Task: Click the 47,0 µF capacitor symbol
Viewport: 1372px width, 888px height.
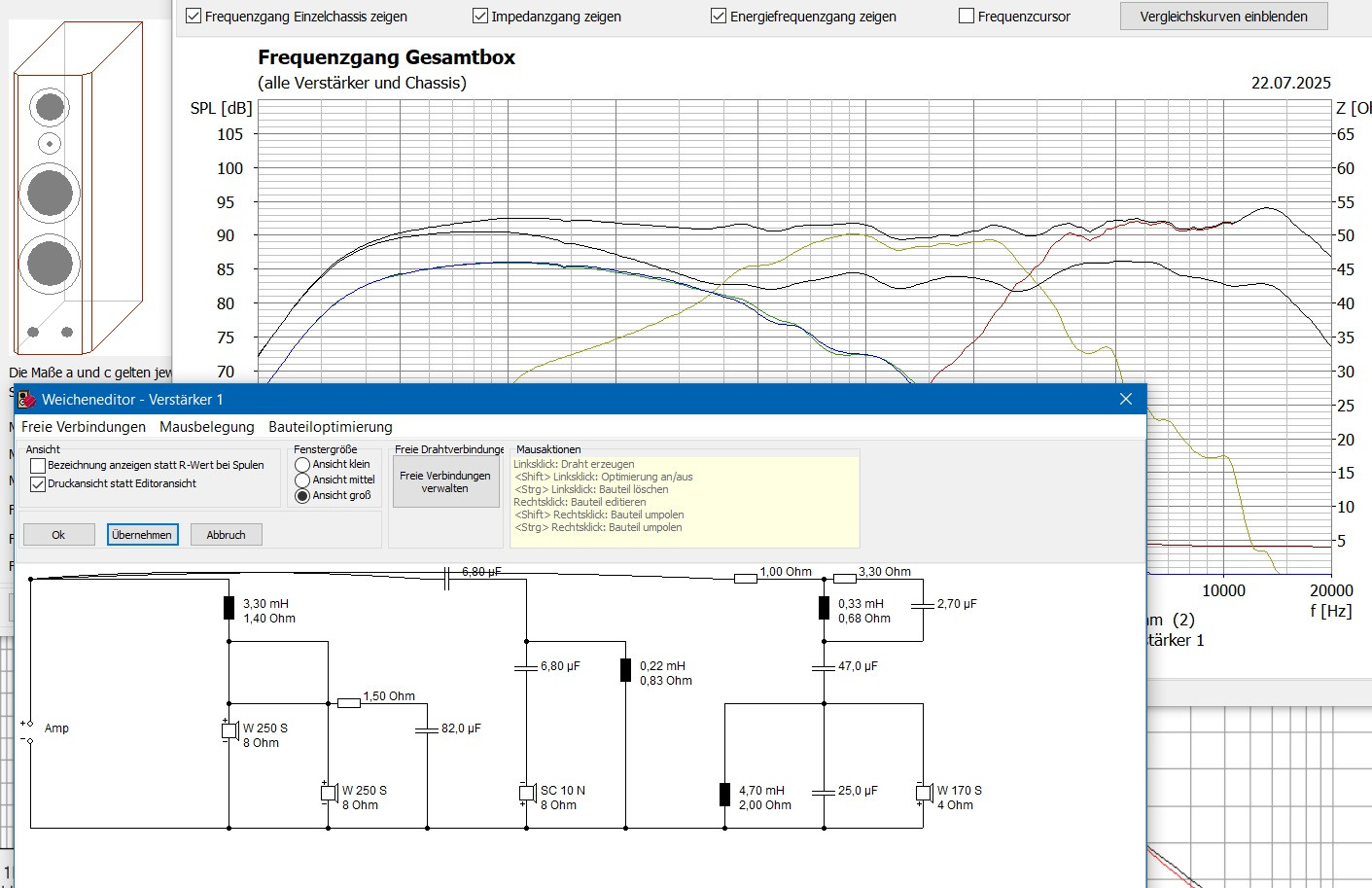Action: pos(824,667)
